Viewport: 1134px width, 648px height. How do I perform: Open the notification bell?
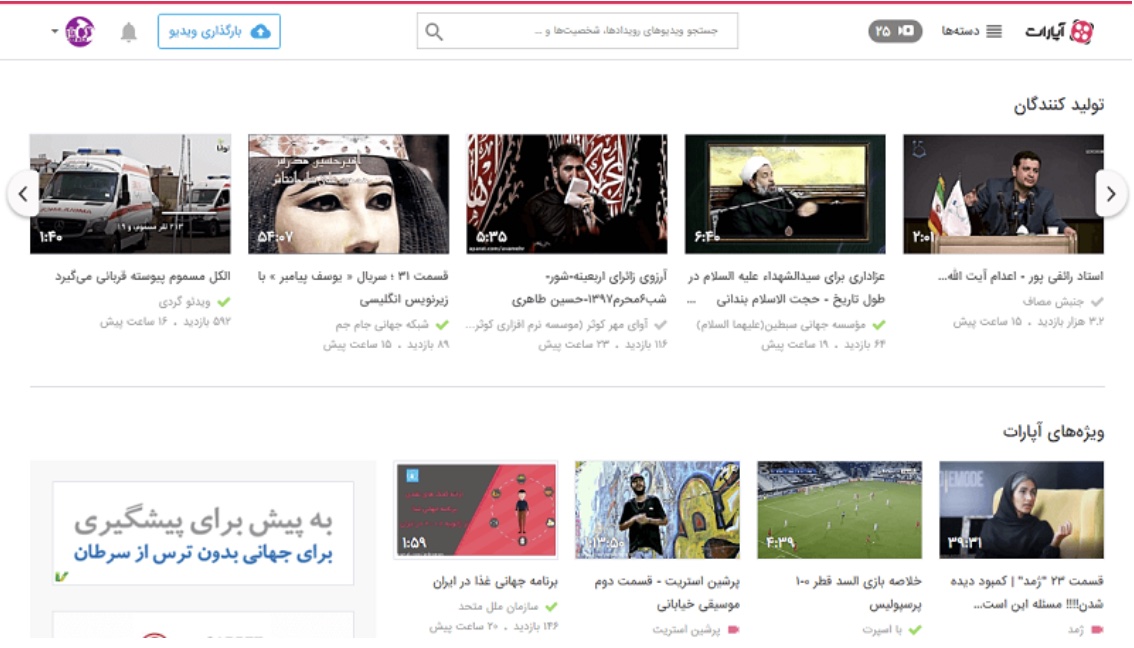pyautogui.click(x=131, y=30)
